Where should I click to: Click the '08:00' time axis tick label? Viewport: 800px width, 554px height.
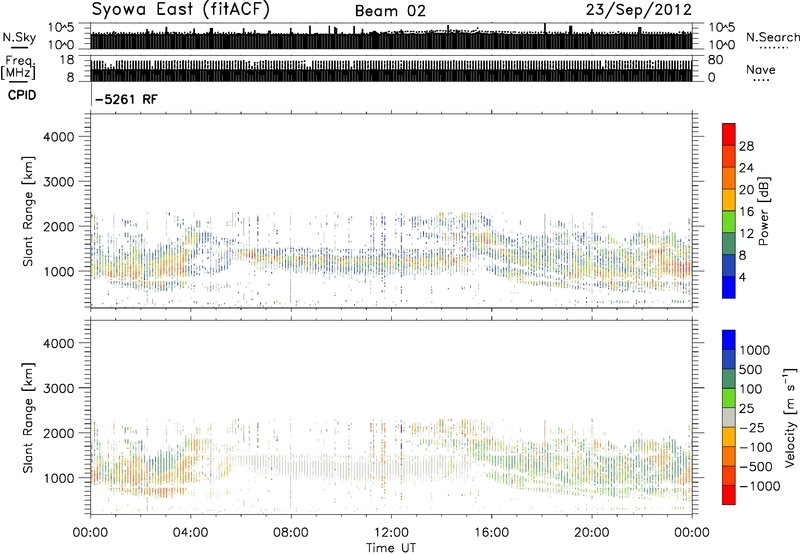tap(291, 533)
